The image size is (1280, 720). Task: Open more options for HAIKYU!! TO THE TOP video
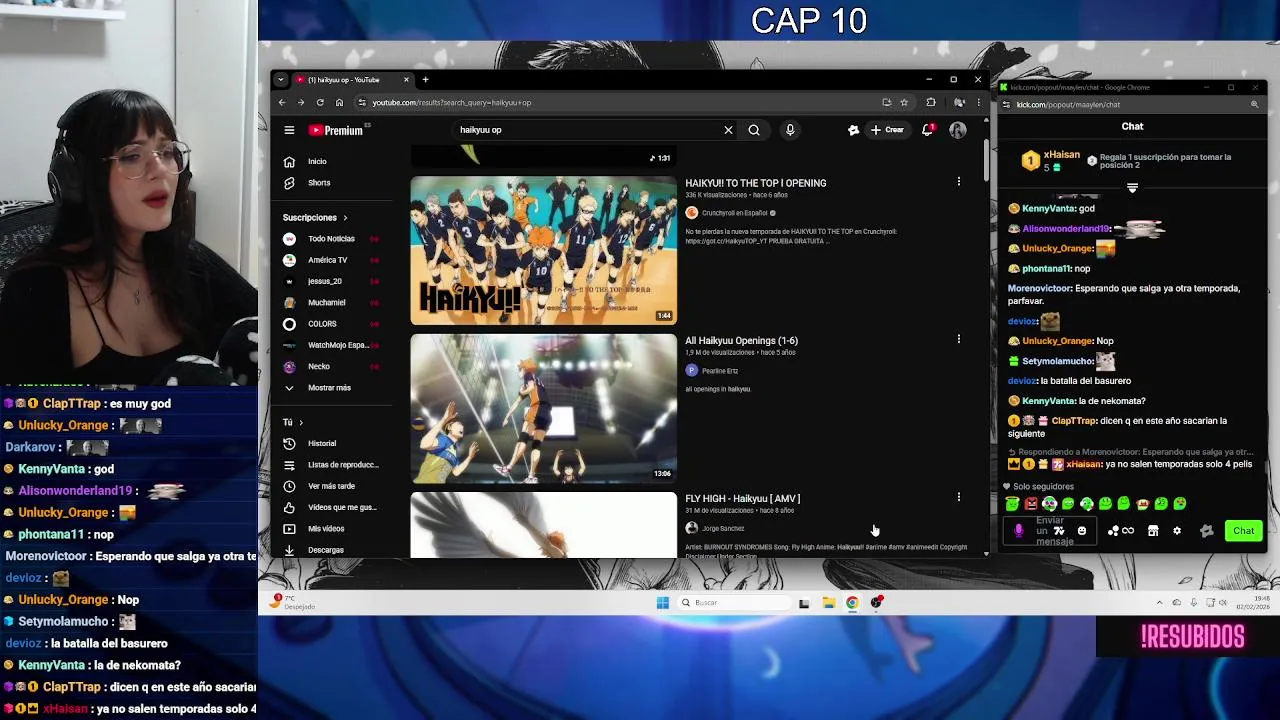[958, 182]
